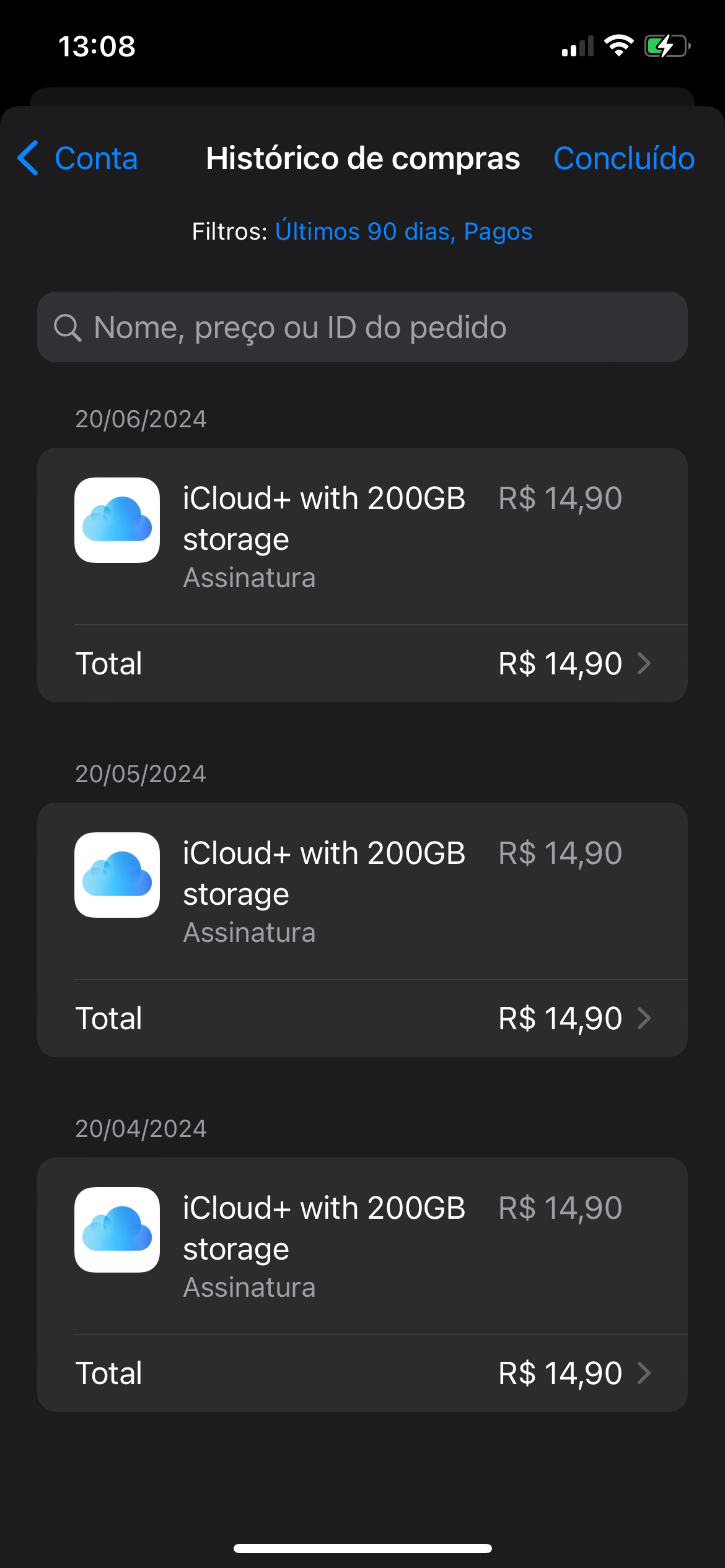Tap the home indicator bar
Screen dimensions: 725x1568
tap(362, 1548)
